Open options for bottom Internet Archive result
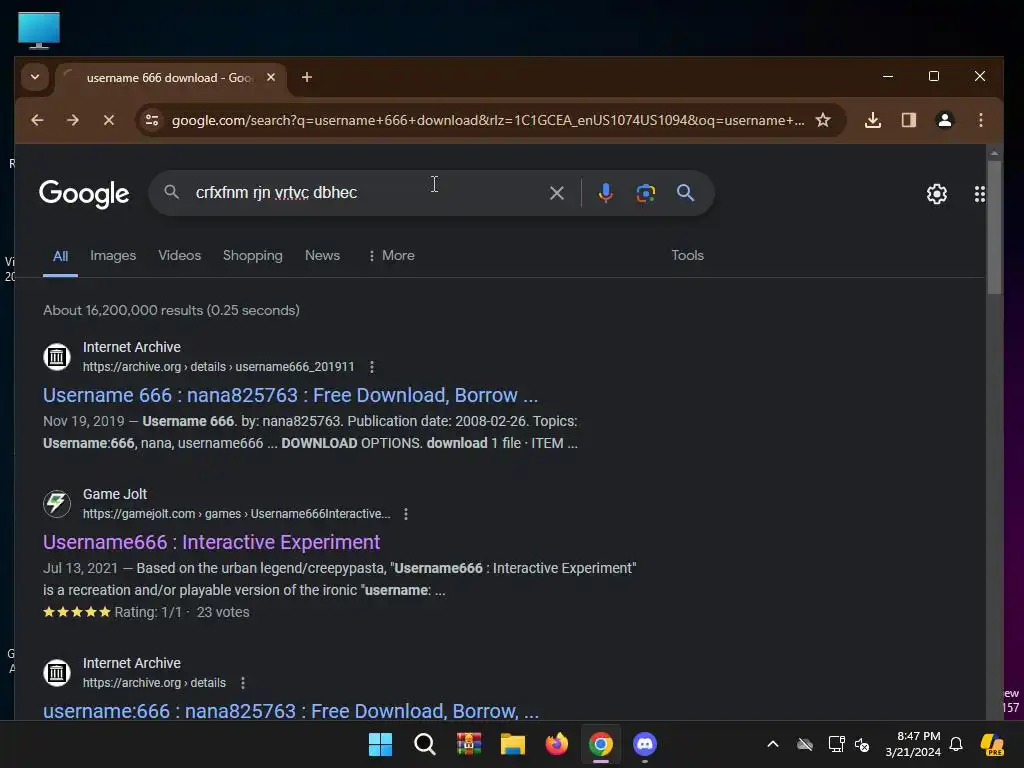This screenshot has height=768, width=1024. [243, 683]
